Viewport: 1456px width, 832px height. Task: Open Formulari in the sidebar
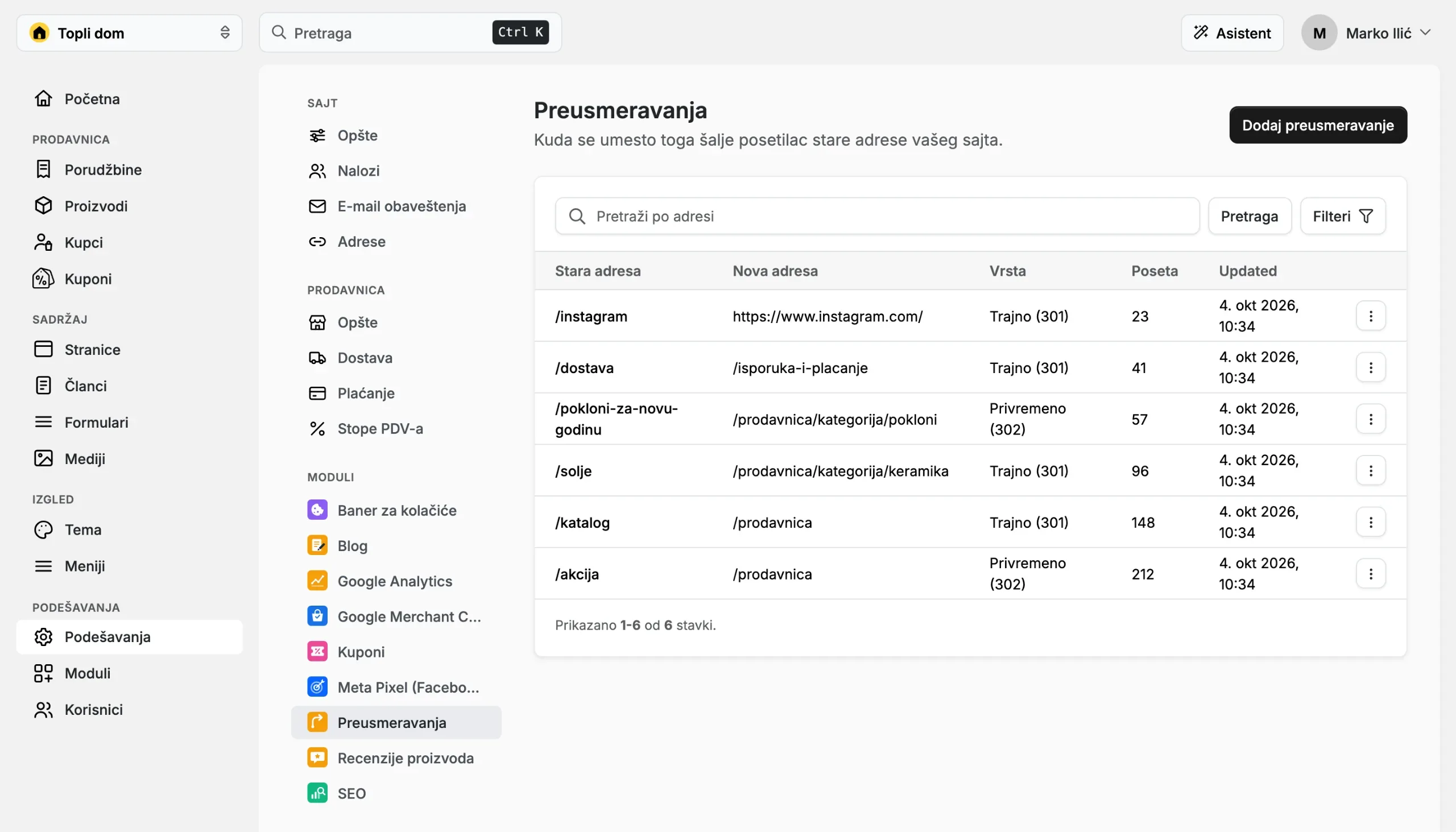coord(129,423)
